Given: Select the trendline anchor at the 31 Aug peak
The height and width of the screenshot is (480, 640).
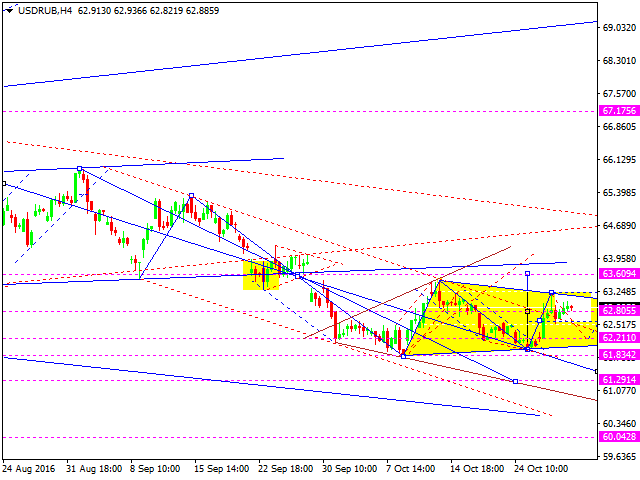Looking at the screenshot, I should coord(80,168).
